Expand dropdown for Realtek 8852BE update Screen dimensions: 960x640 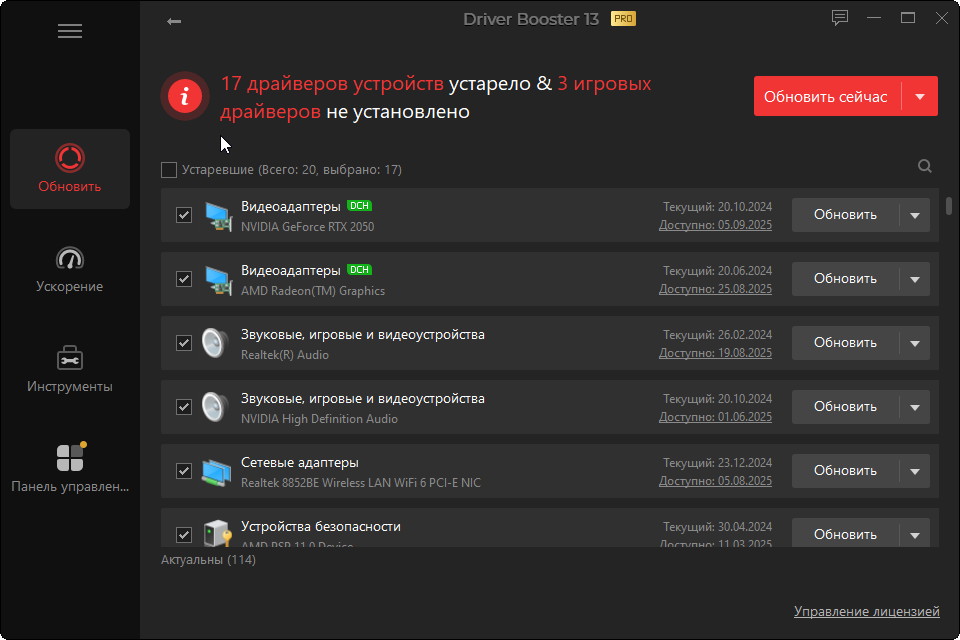(915, 471)
